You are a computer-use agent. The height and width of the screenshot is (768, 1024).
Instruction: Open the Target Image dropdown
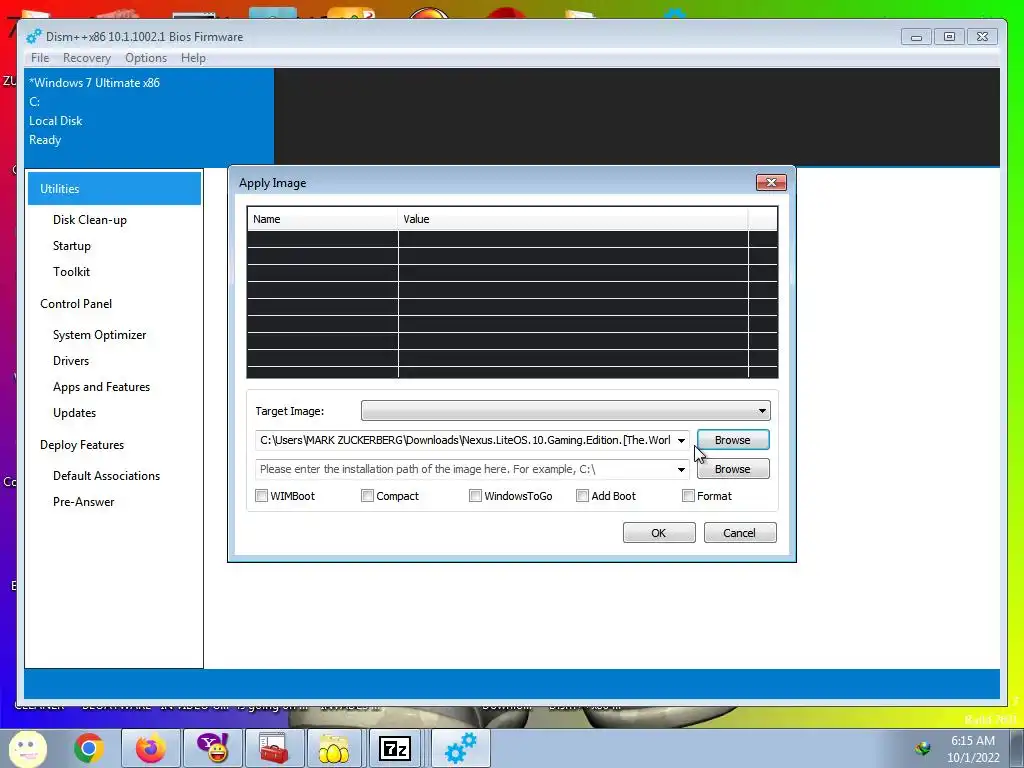tap(566, 411)
